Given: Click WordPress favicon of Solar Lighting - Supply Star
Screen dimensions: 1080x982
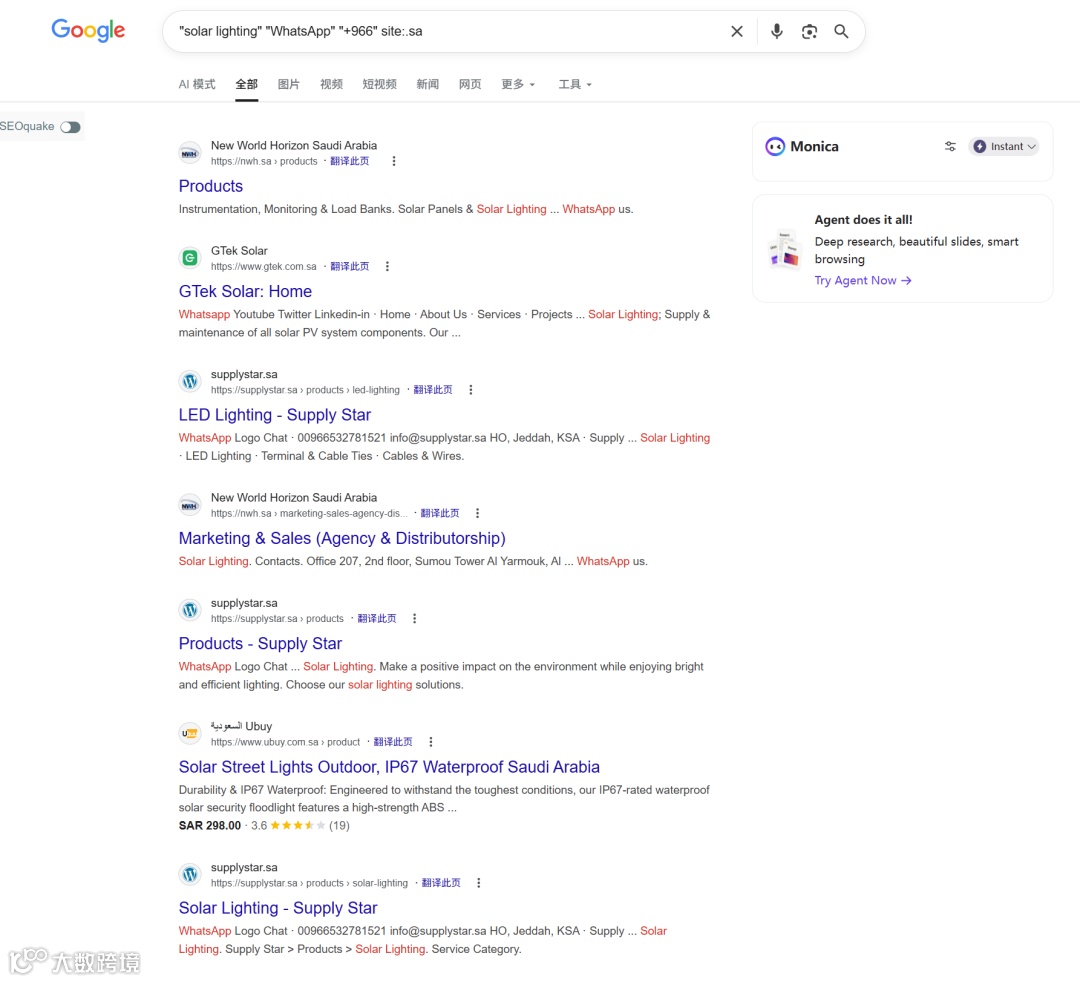Looking at the screenshot, I should pos(189,875).
